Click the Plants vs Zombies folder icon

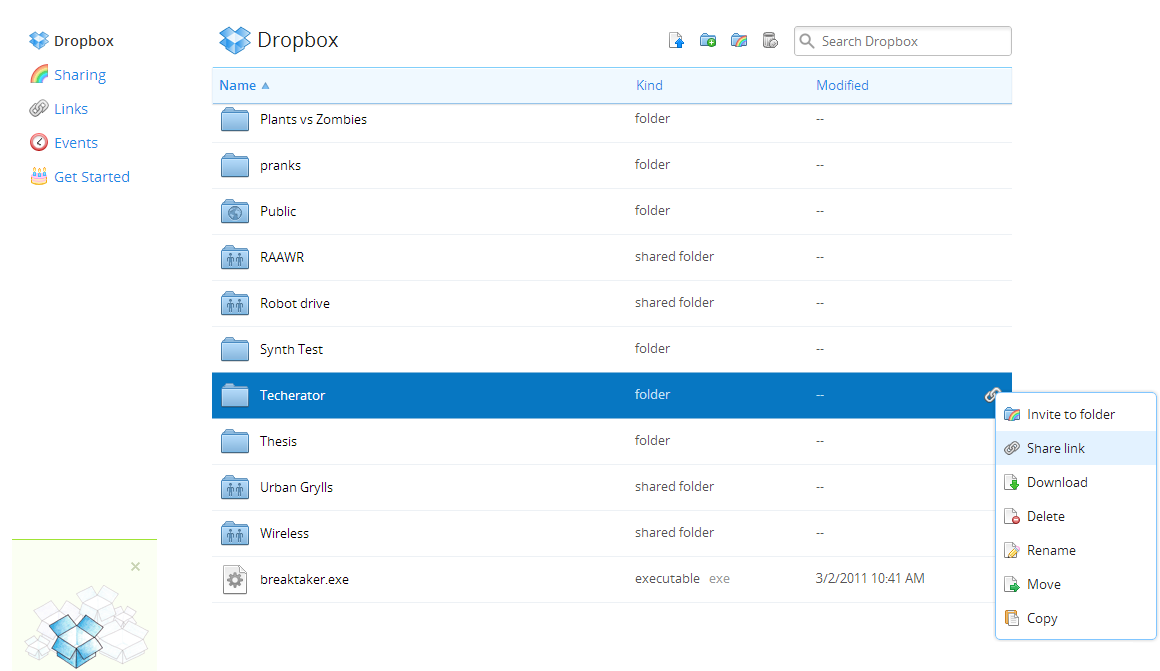point(235,119)
